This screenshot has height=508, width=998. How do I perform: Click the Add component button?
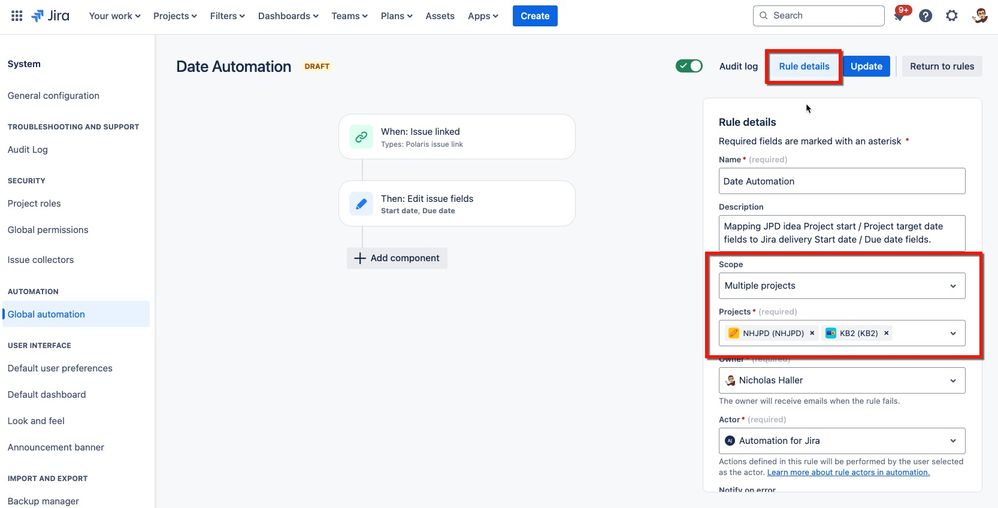point(397,258)
